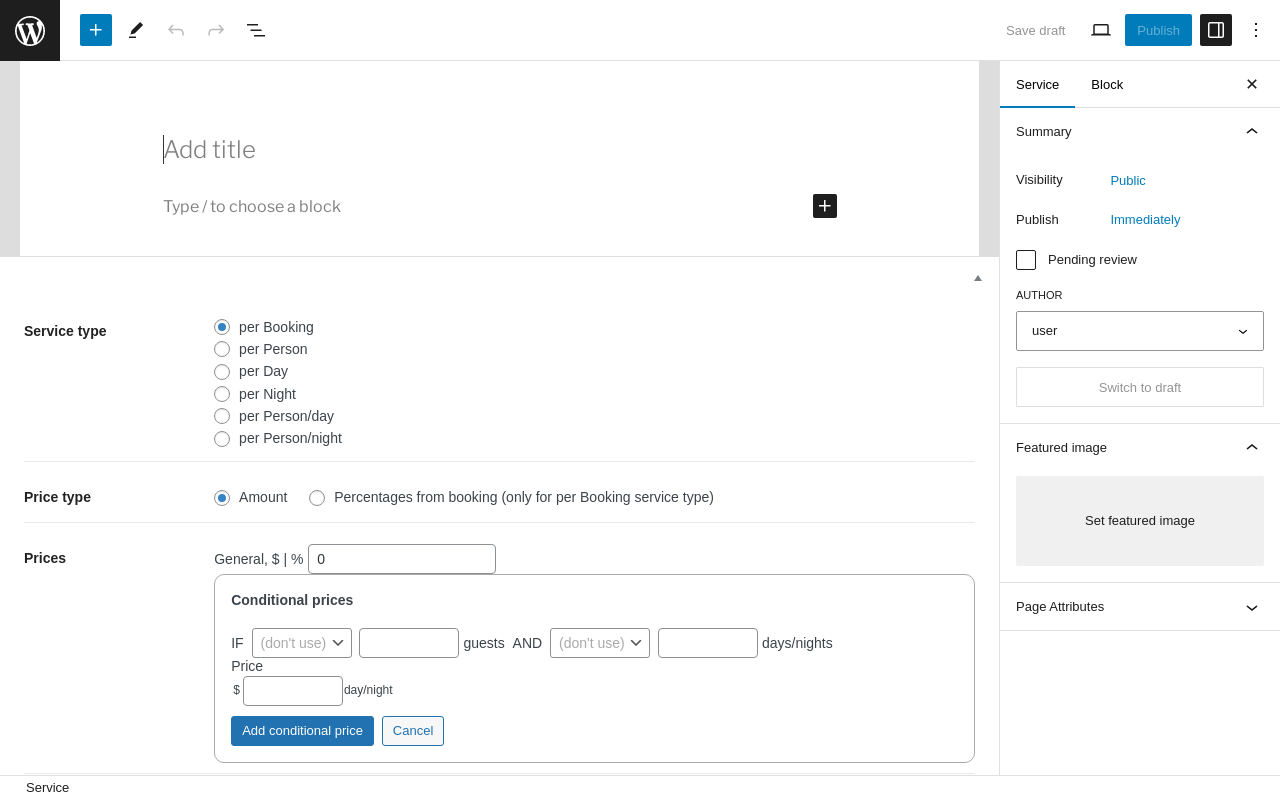Select per Person service type
The height and width of the screenshot is (800, 1280).
pos(222,349)
